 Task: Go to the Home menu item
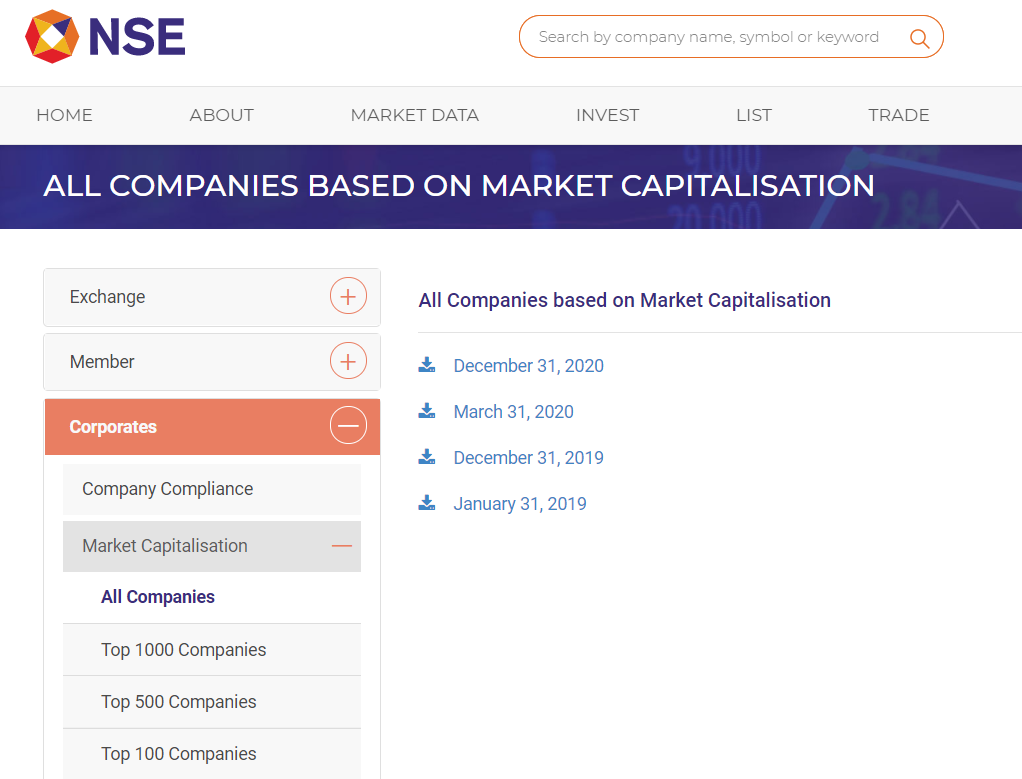[64, 115]
